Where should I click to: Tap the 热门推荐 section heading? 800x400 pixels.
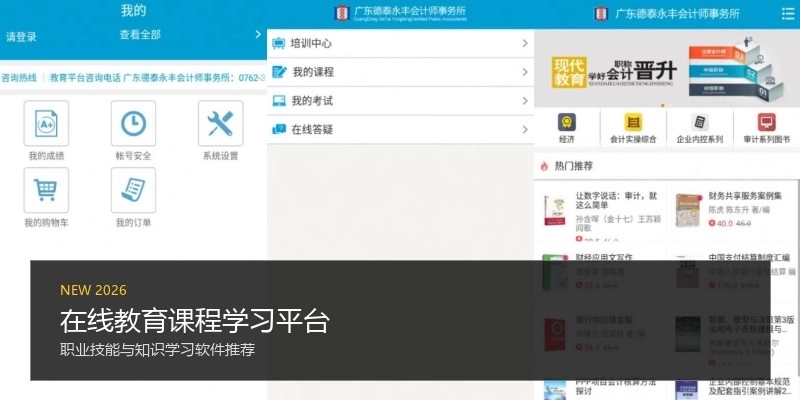(x=573, y=166)
